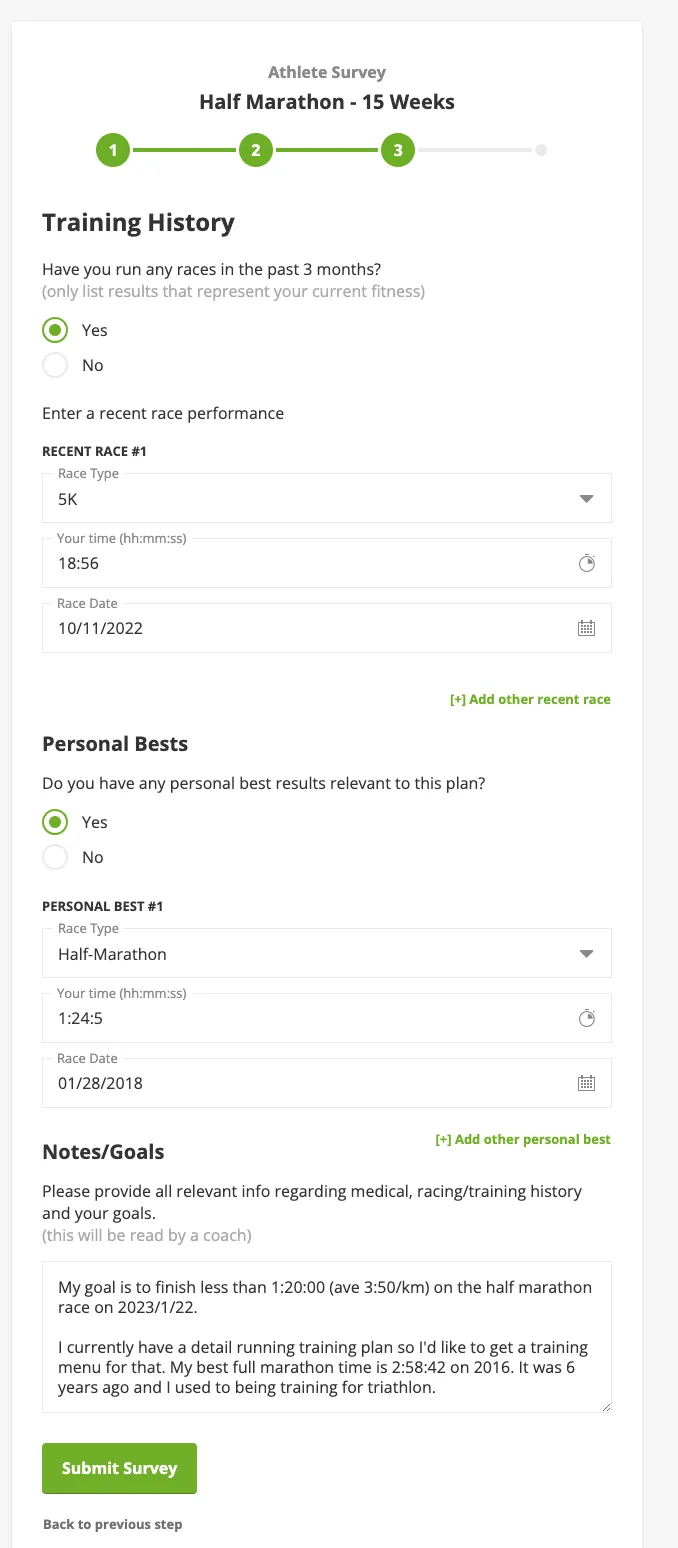Go Back to previous step

point(112,1525)
